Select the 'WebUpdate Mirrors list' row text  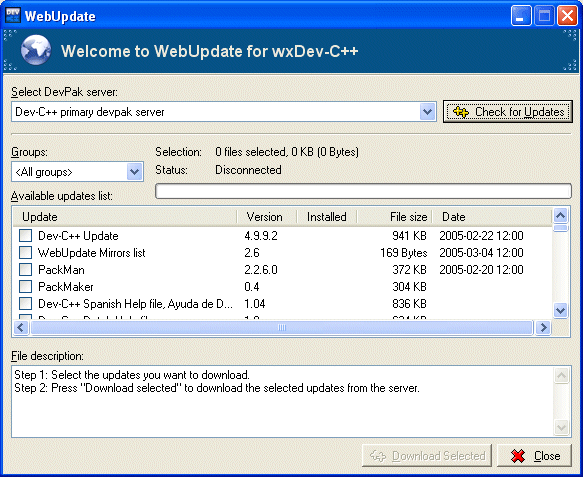click(91, 253)
